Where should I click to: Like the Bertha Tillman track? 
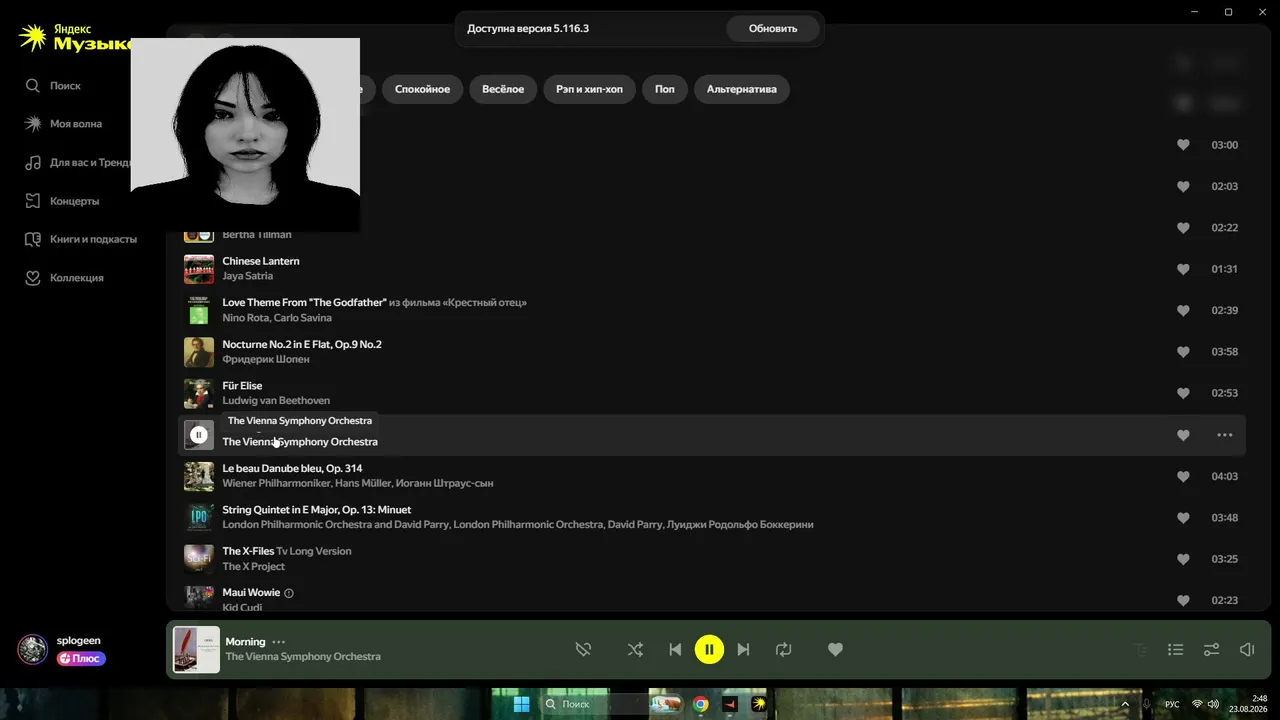[x=1183, y=228]
